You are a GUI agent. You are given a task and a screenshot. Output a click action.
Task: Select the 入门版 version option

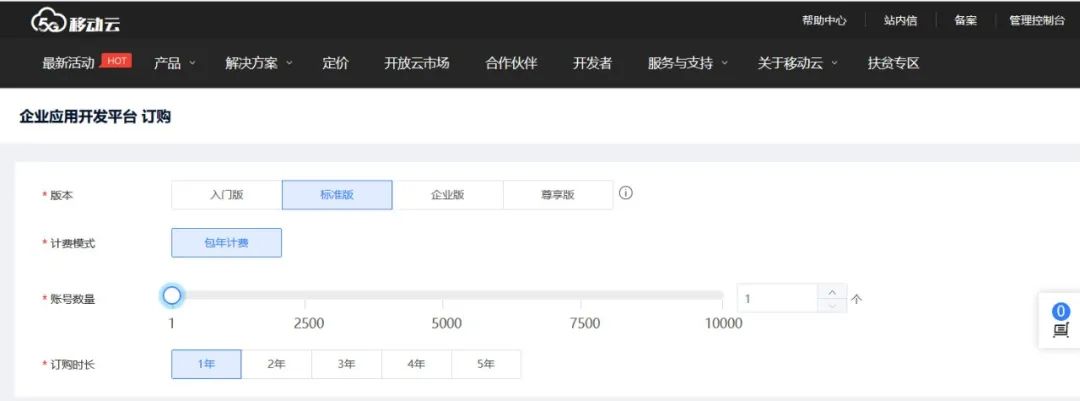tap(227, 195)
